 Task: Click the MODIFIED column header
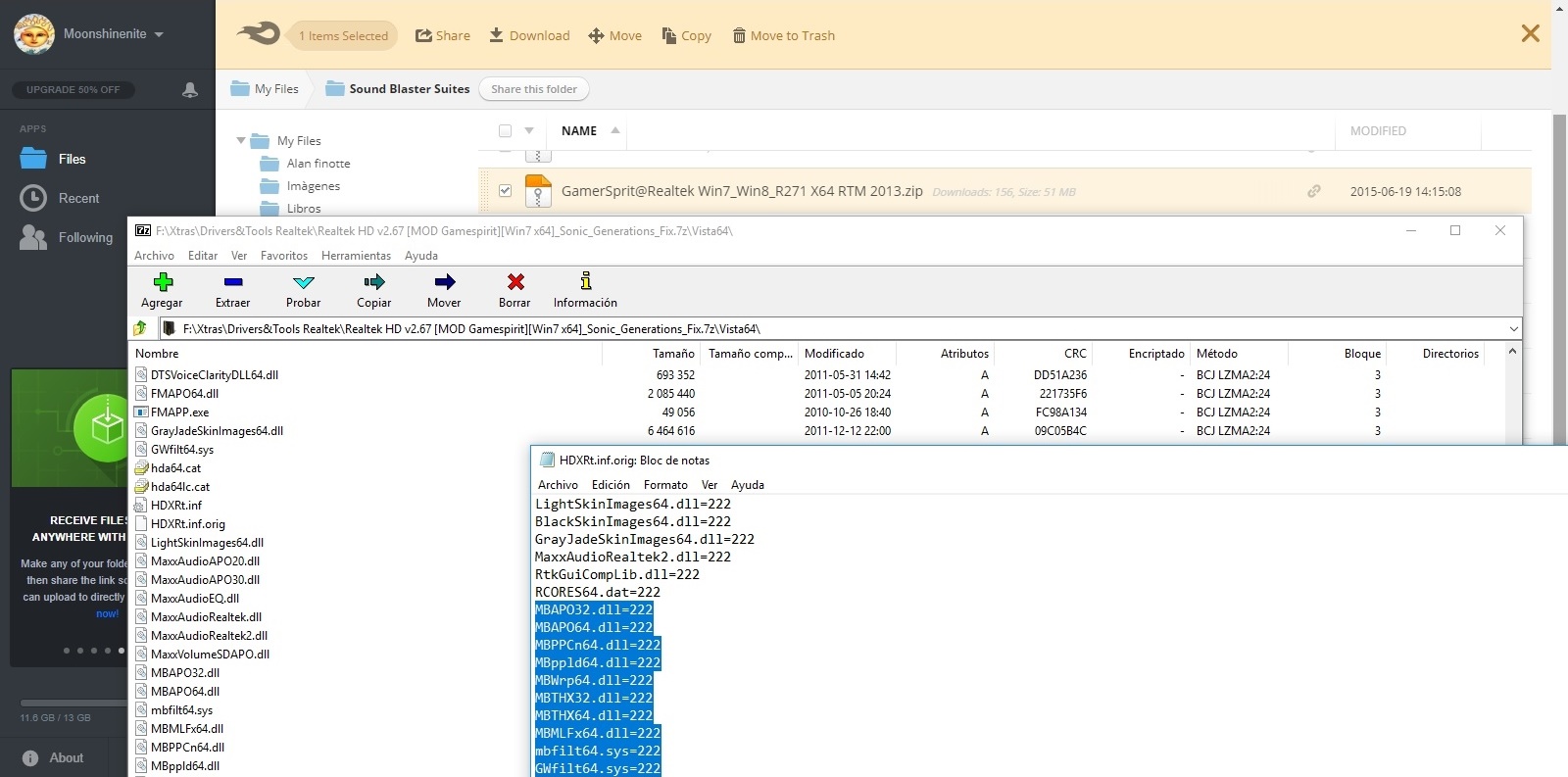[x=1378, y=131]
